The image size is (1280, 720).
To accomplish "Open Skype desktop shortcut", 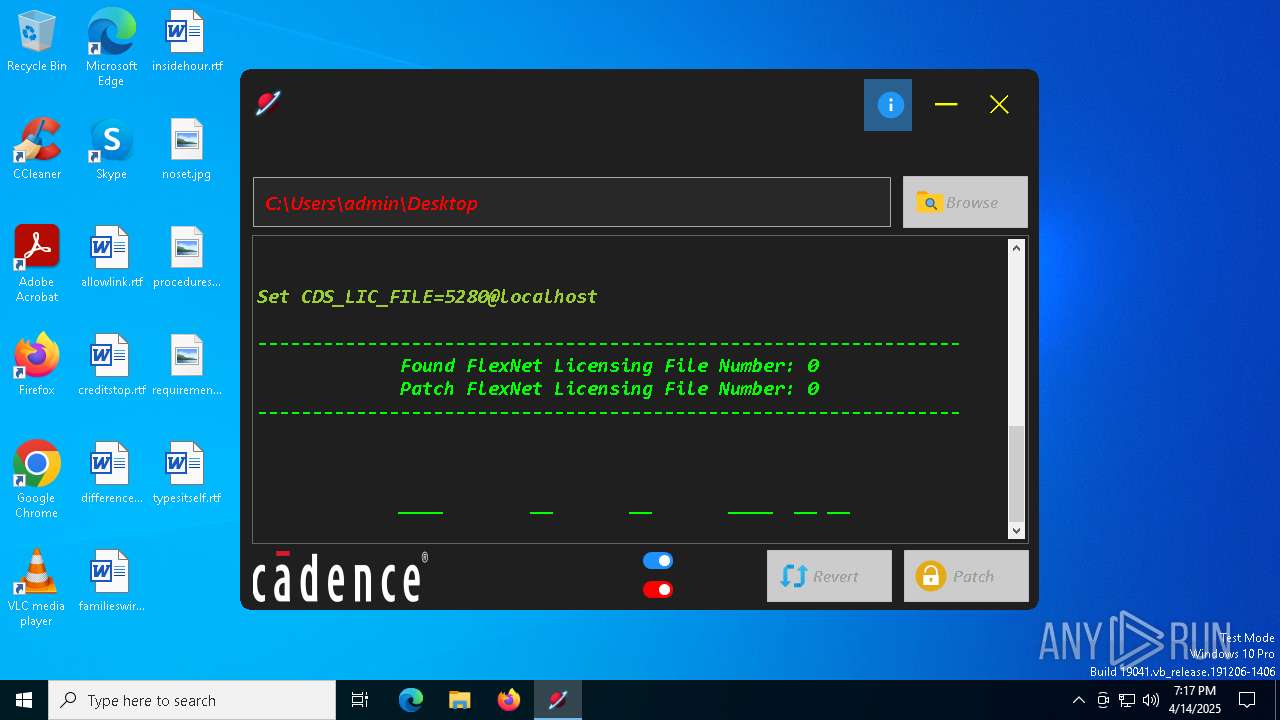I will click(111, 150).
